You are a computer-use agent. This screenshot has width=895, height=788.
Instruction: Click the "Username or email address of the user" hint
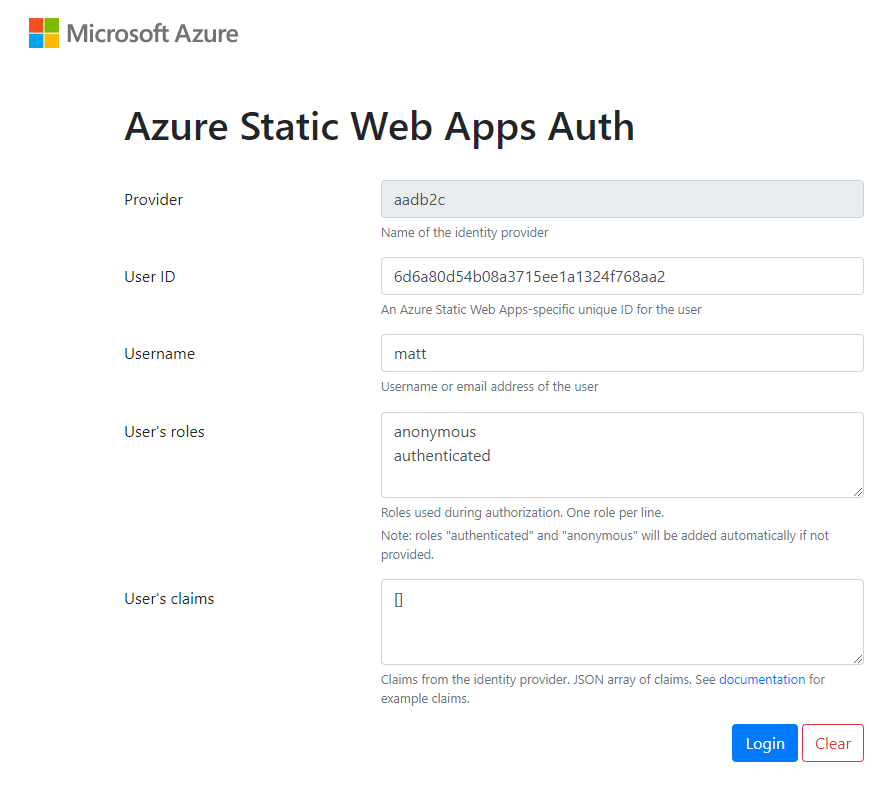tap(490, 387)
